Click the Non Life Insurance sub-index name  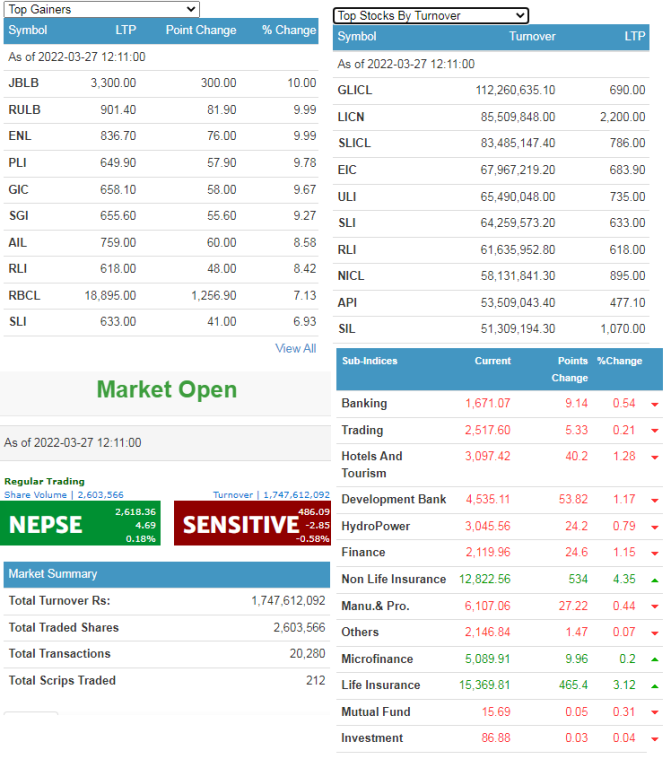tap(394, 579)
